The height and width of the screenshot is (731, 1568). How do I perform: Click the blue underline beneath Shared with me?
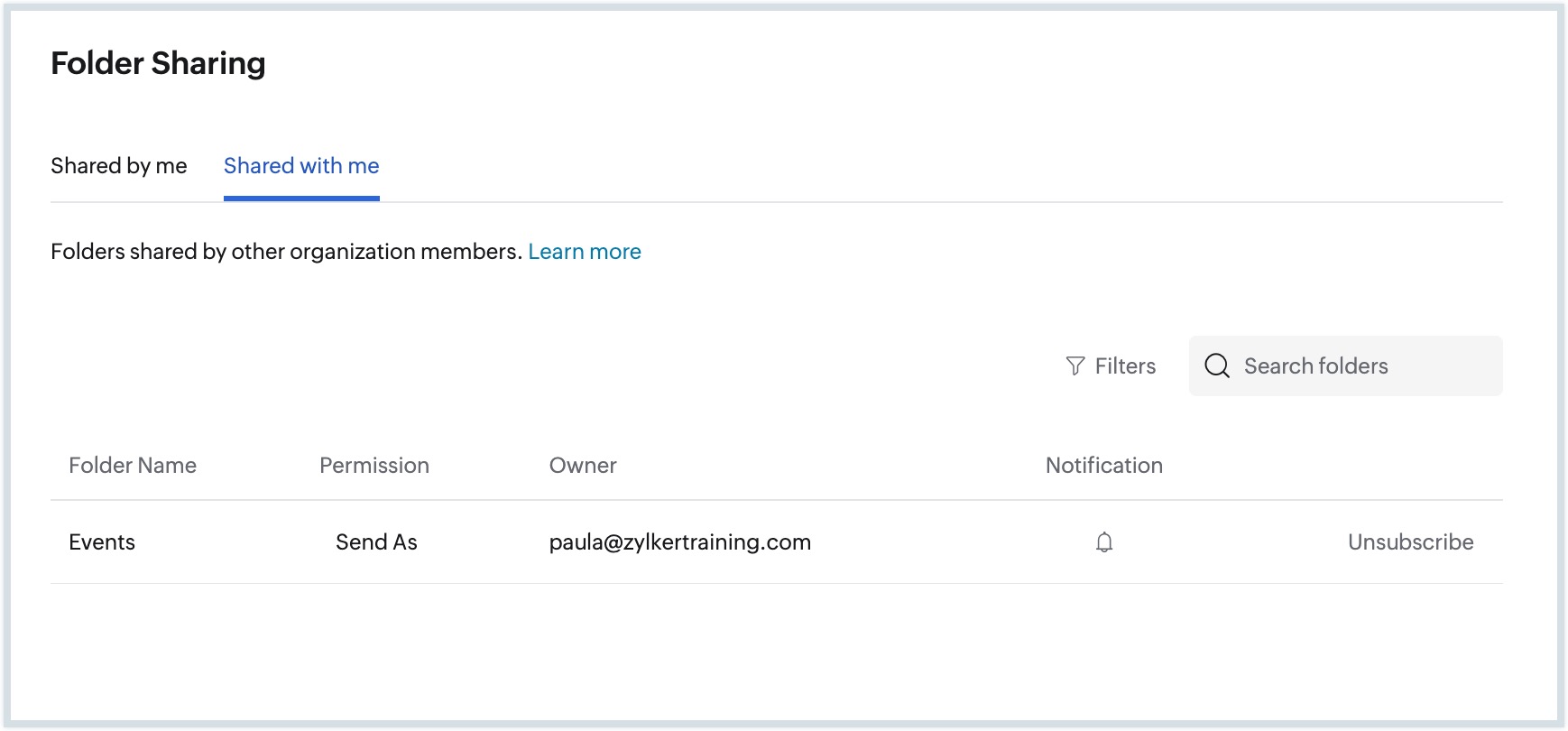click(301, 199)
